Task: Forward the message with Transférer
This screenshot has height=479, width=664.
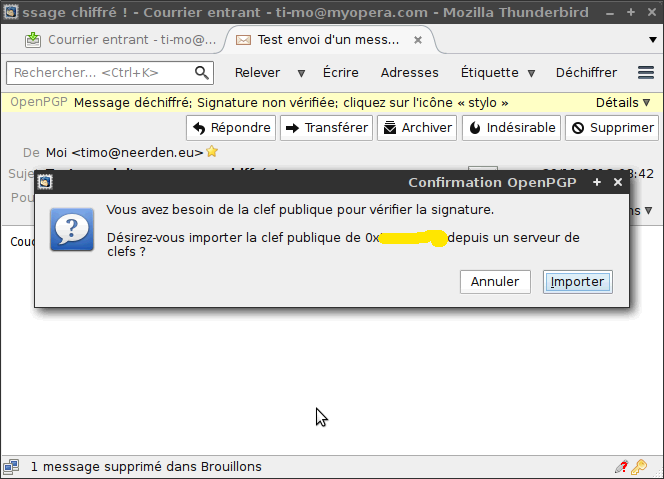Action: tap(326, 128)
